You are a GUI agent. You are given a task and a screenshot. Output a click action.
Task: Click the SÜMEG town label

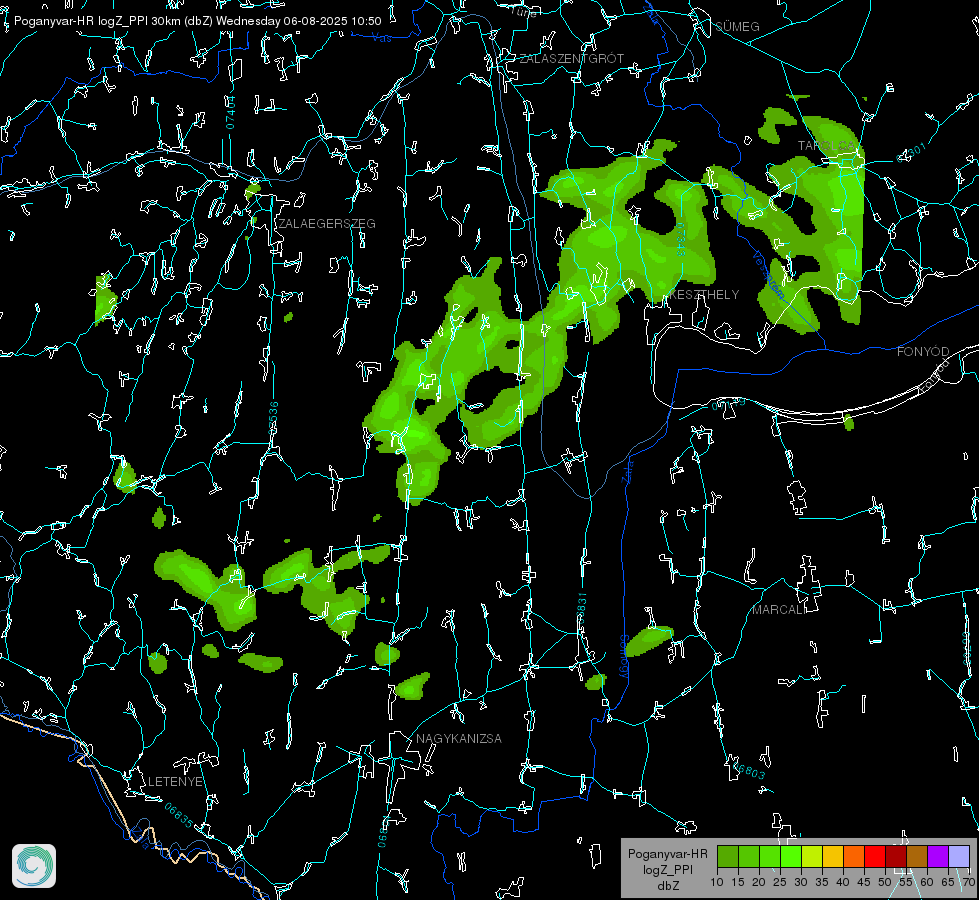(x=737, y=26)
